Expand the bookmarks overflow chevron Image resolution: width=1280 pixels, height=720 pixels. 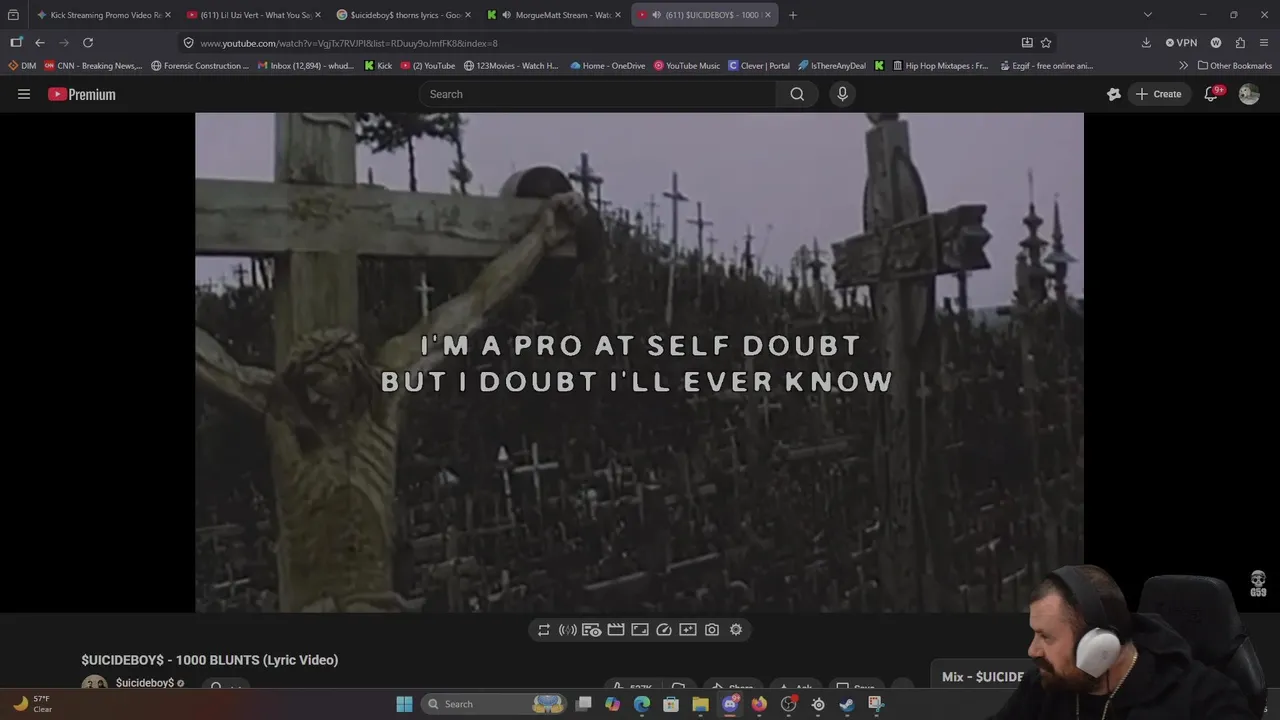pyautogui.click(x=1184, y=66)
